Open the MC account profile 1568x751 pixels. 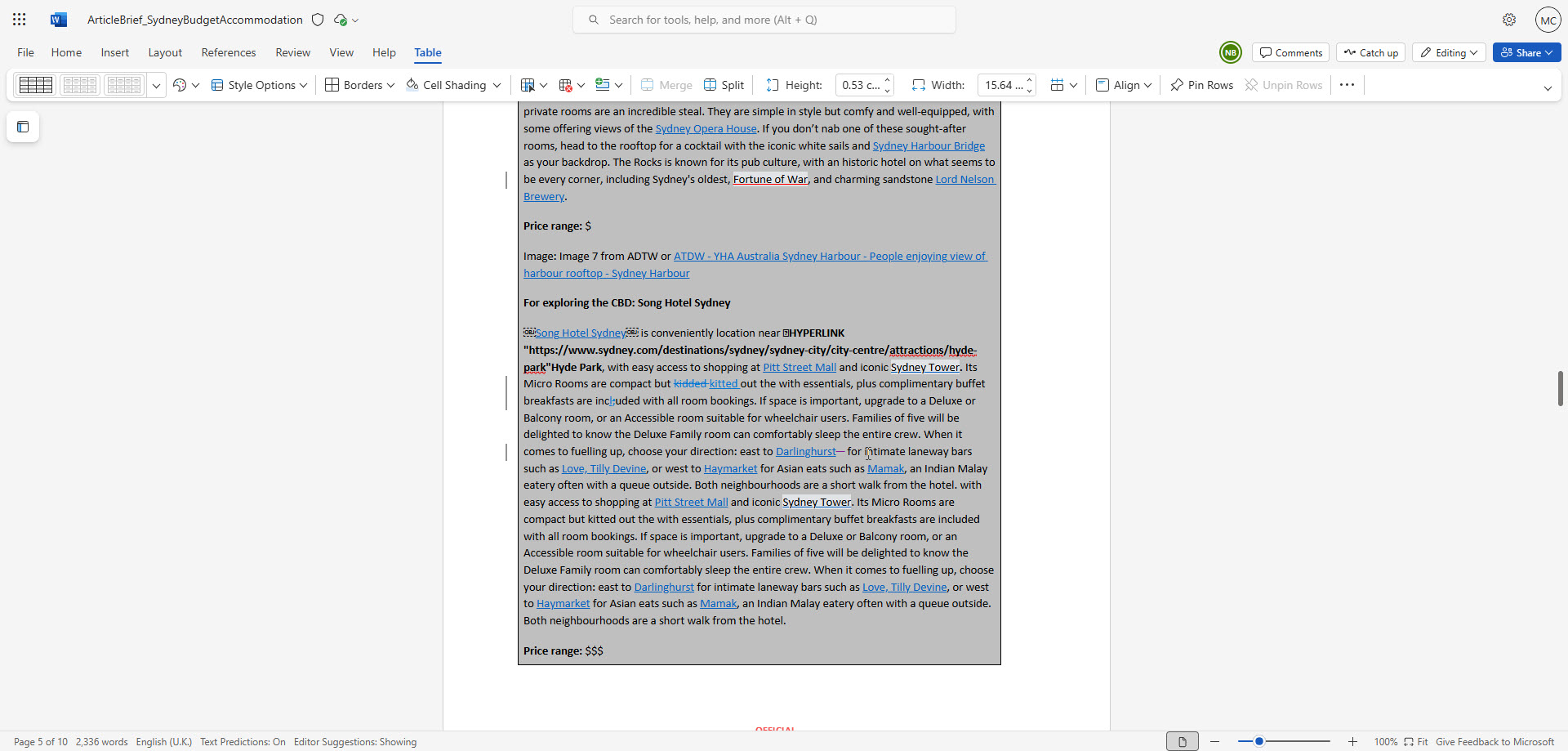click(x=1548, y=20)
